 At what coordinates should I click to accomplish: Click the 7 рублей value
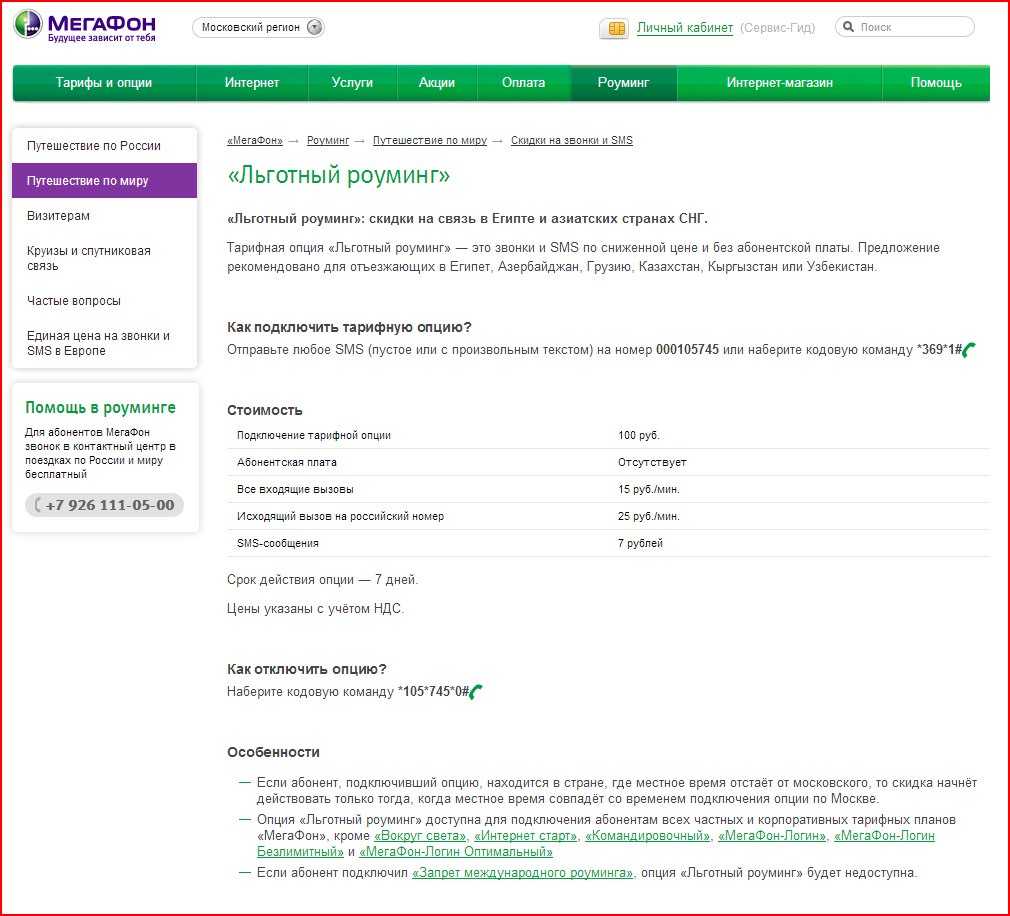click(x=640, y=544)
